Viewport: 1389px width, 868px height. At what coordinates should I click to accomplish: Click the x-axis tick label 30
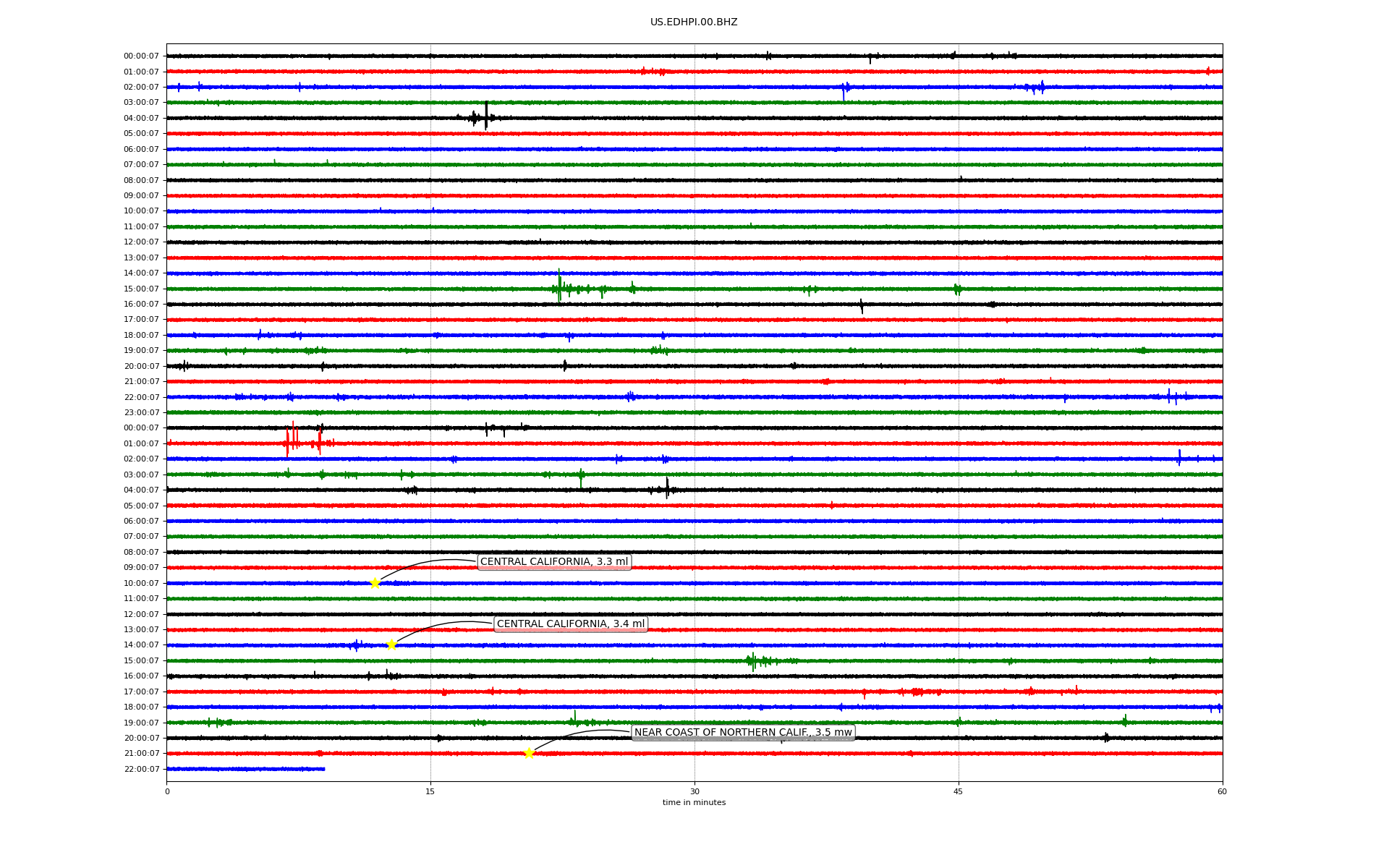[694, 791]
